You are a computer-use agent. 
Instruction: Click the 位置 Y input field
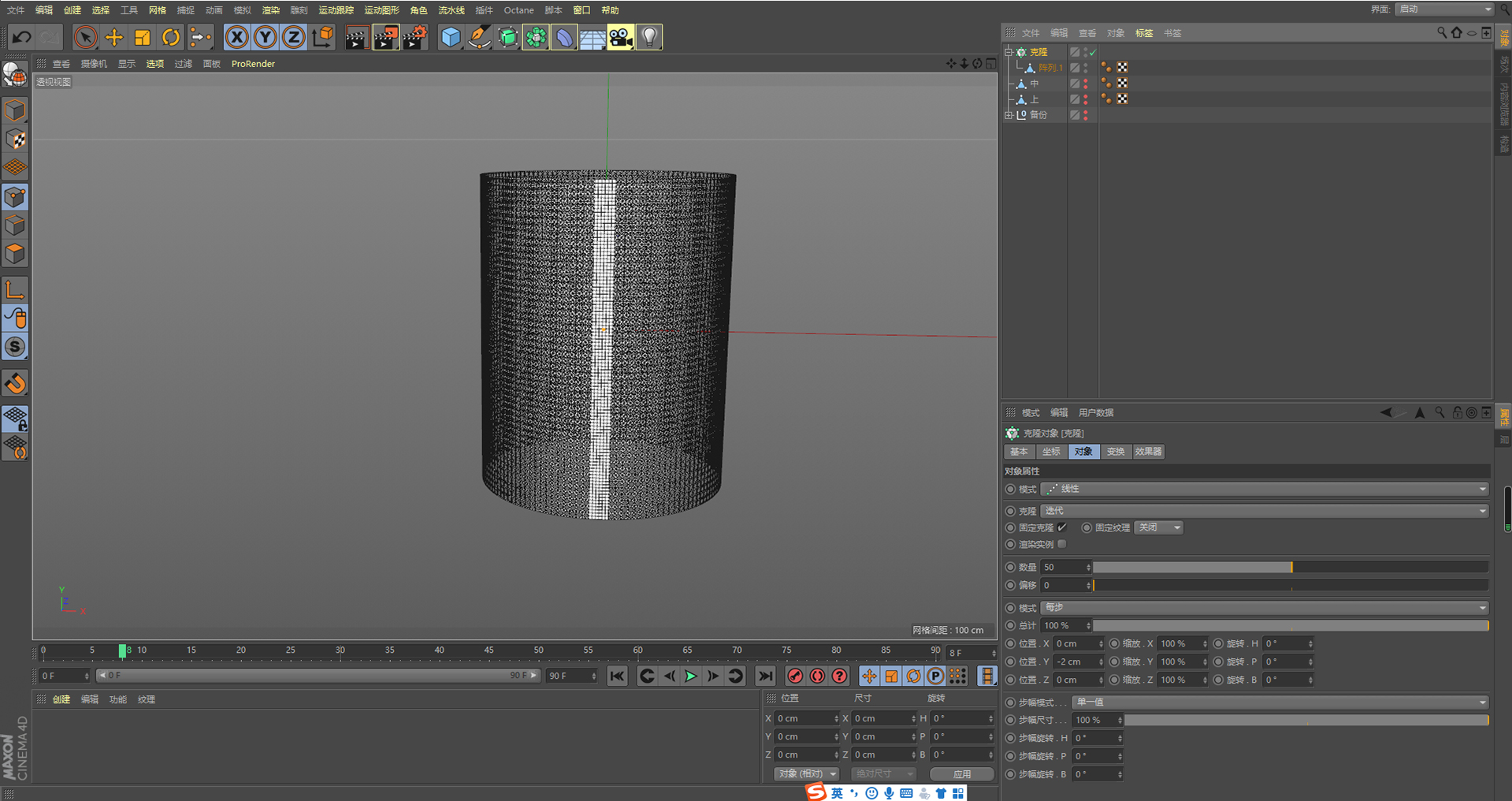click(1075, 661)
